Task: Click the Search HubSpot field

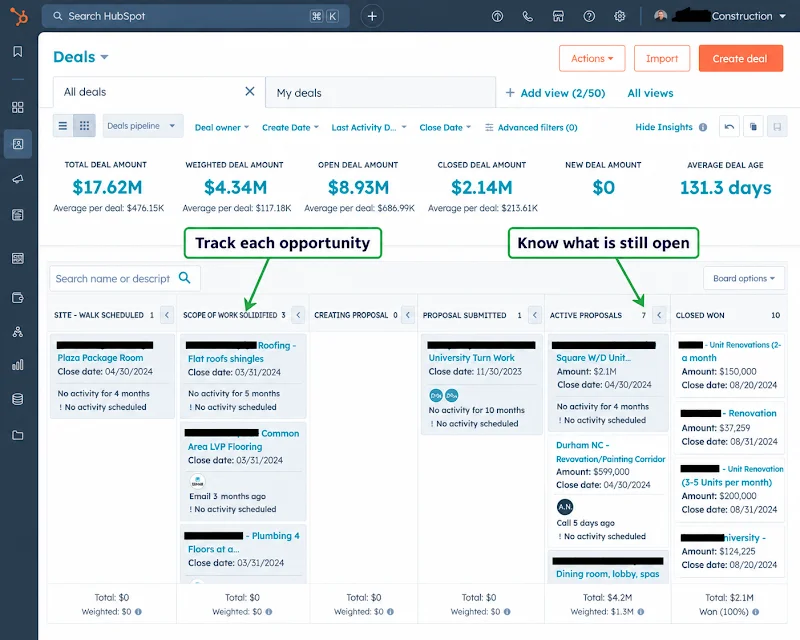Action: coord(196,16)
